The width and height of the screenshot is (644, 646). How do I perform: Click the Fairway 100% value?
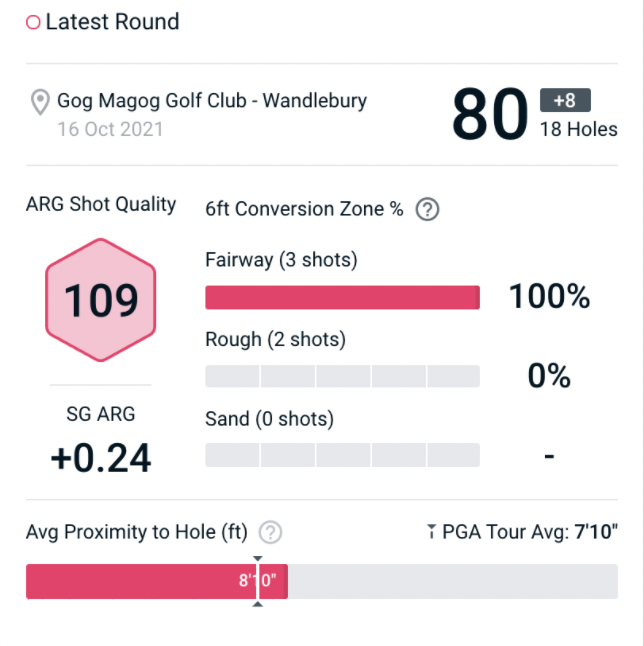(549, 297)
